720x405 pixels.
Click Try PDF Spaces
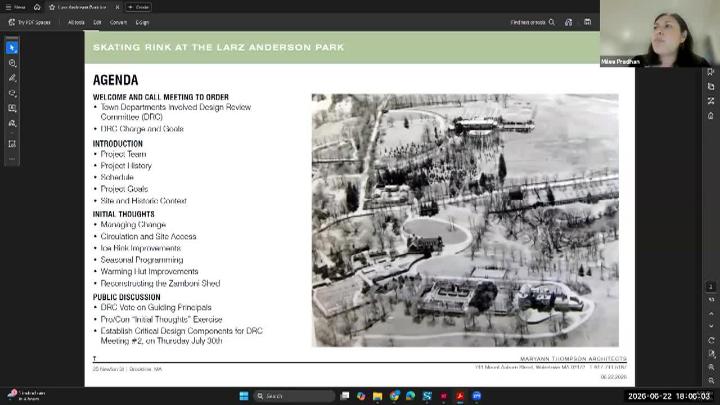pos(29,22)
